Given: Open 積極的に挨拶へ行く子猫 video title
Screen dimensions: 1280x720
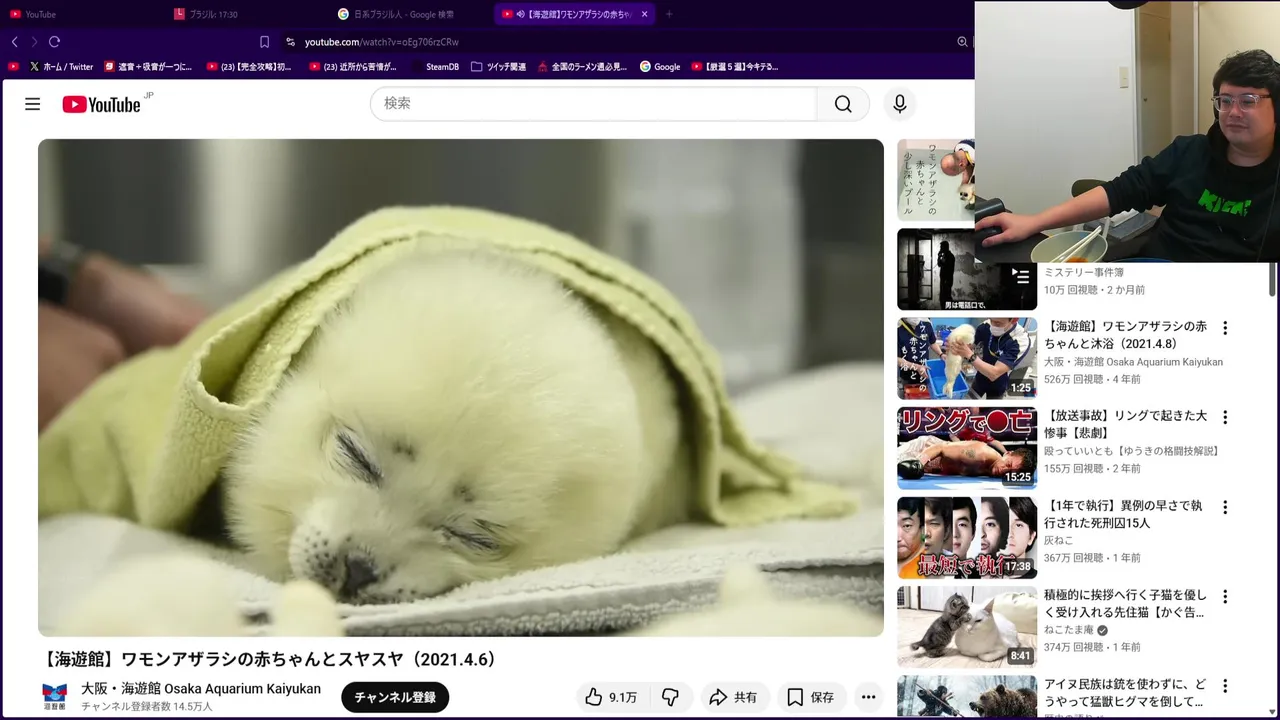Looking at the screenshot, I should point(1126,603).
